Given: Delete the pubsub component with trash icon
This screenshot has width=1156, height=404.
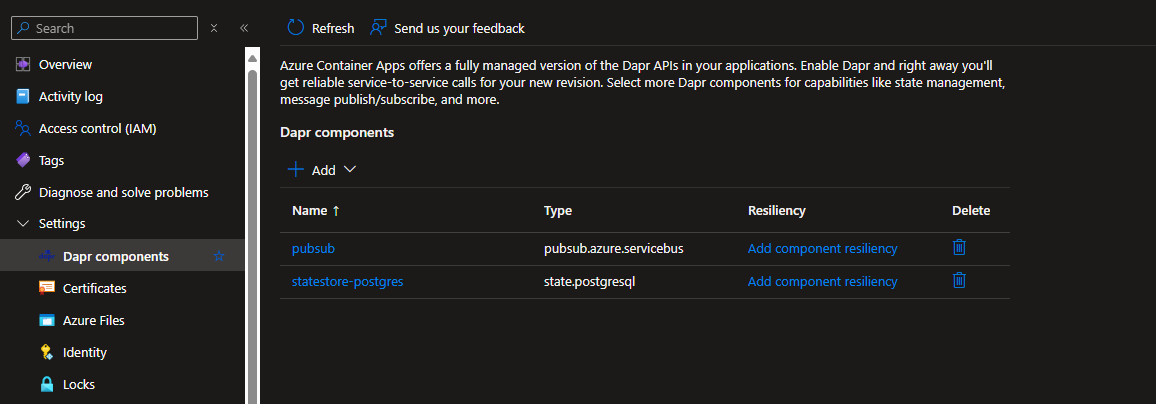Looking at the screenshot, I should point(959,247).
